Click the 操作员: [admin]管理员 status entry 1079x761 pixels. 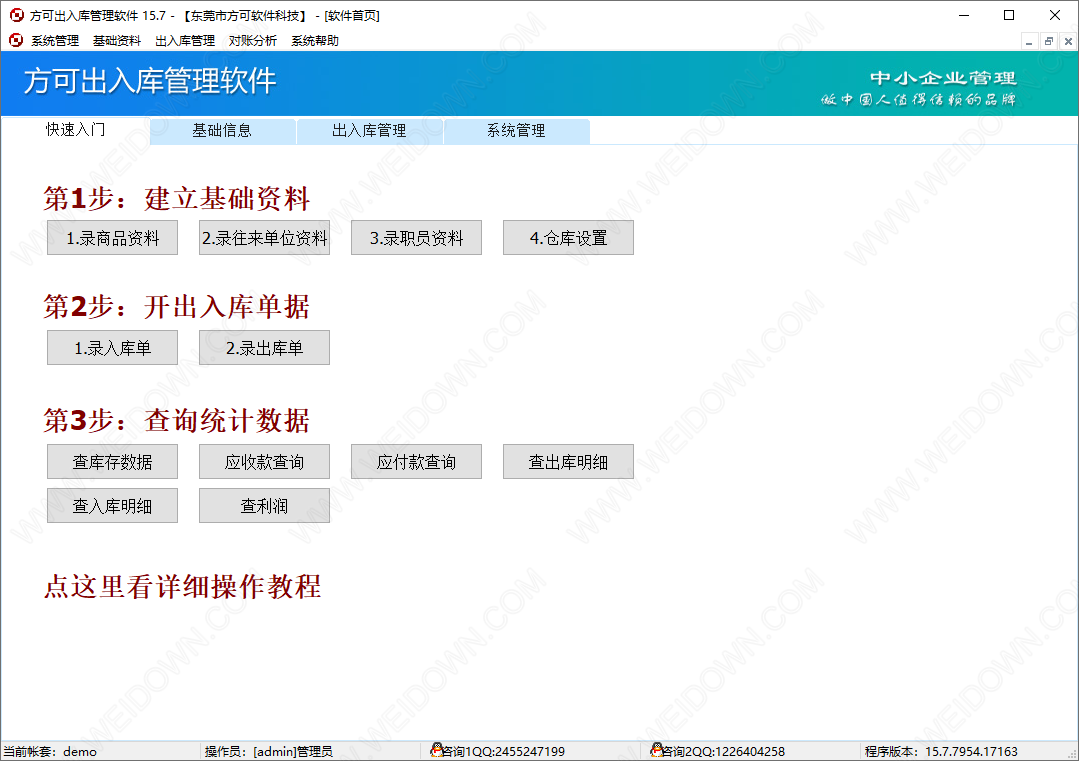(268, 751)
